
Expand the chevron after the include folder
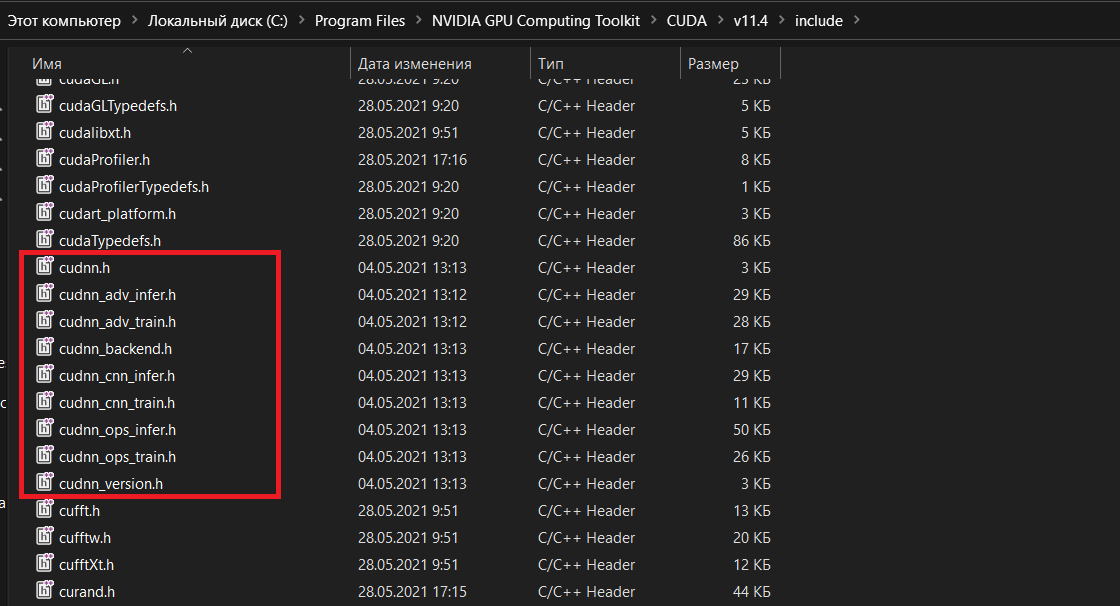coord(859,21)
